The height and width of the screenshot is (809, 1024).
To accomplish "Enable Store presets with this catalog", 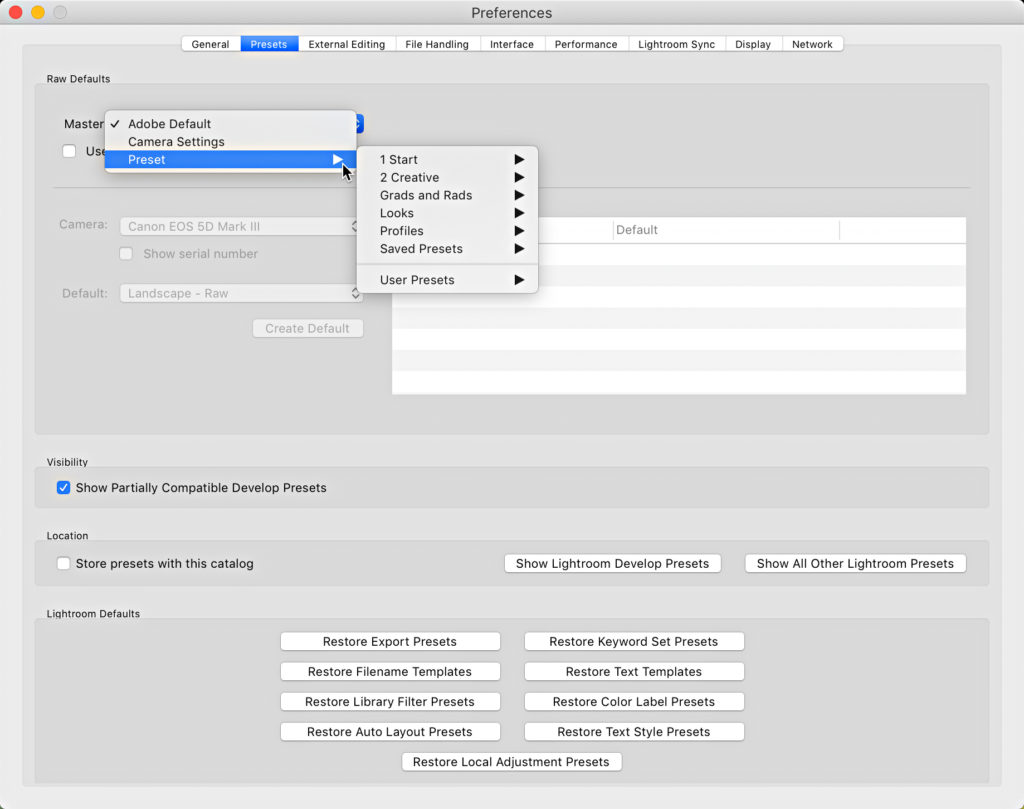I will [63, 563].
